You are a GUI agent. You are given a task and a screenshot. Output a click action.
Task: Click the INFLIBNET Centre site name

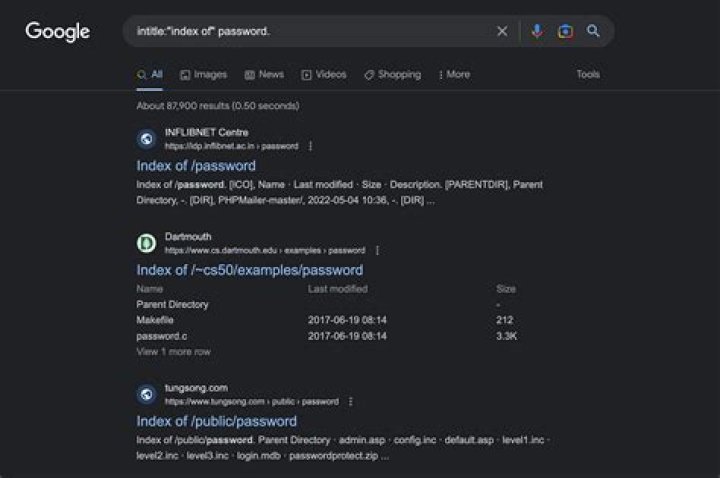point(207,132)
